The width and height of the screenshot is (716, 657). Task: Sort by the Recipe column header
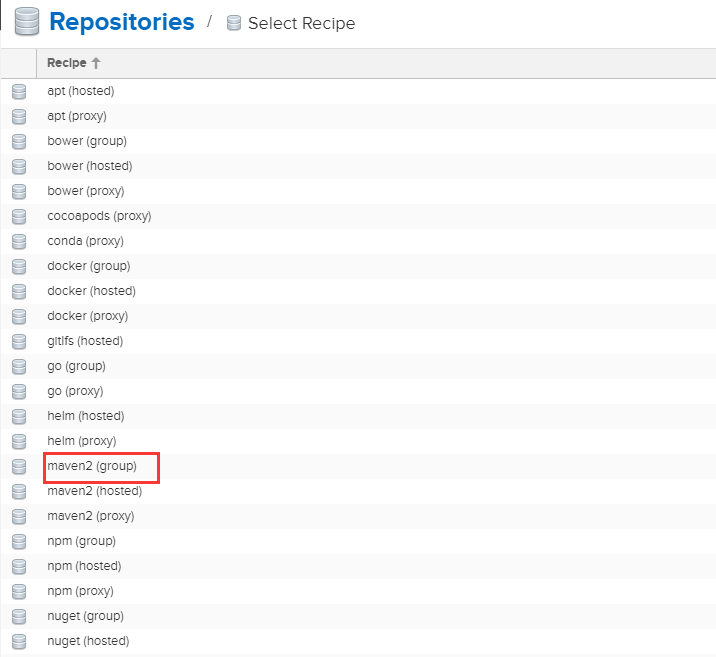[68, 63]
